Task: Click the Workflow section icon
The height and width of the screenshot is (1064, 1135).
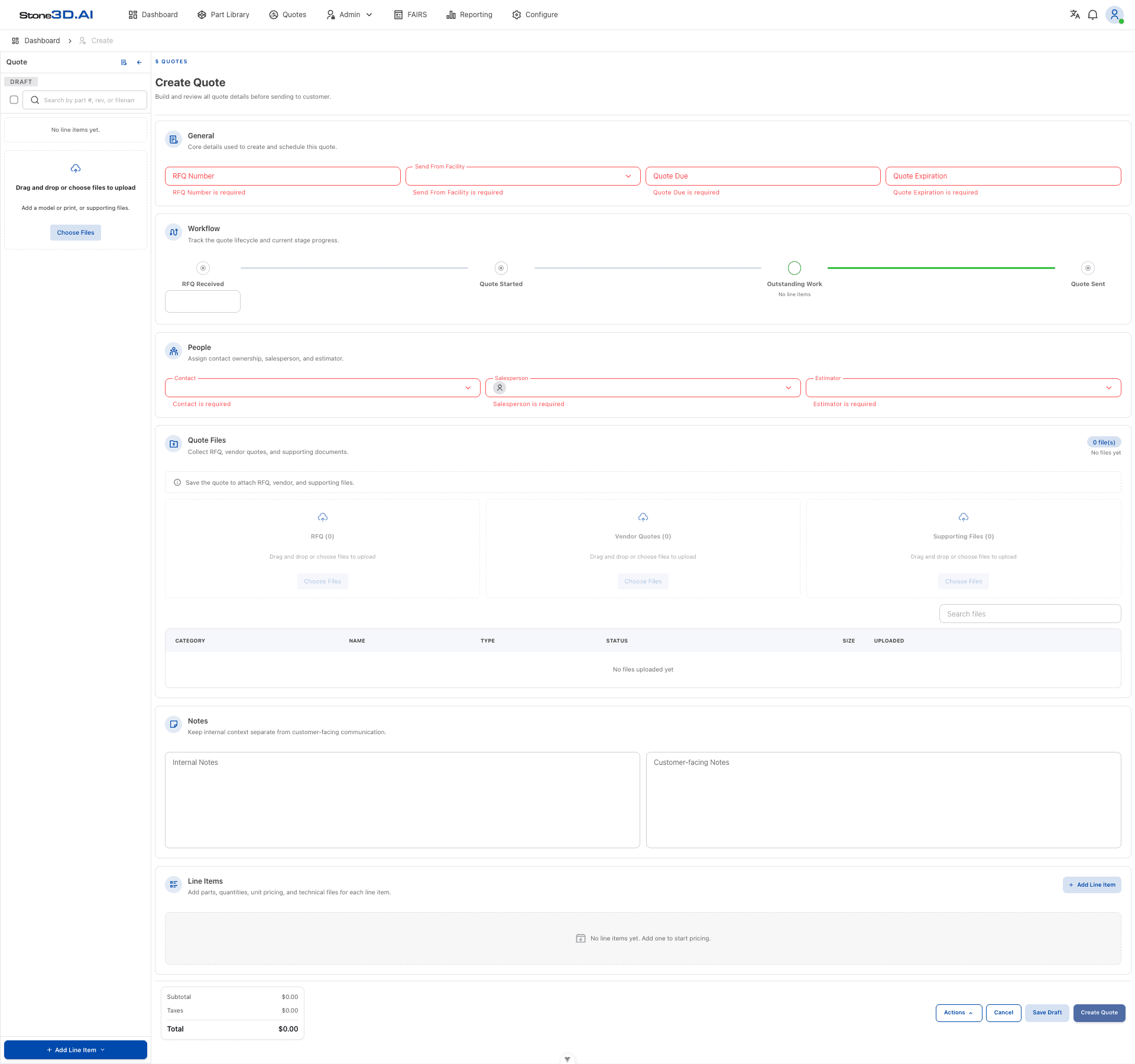Action: pyautogui.click(x=174, y=232)
